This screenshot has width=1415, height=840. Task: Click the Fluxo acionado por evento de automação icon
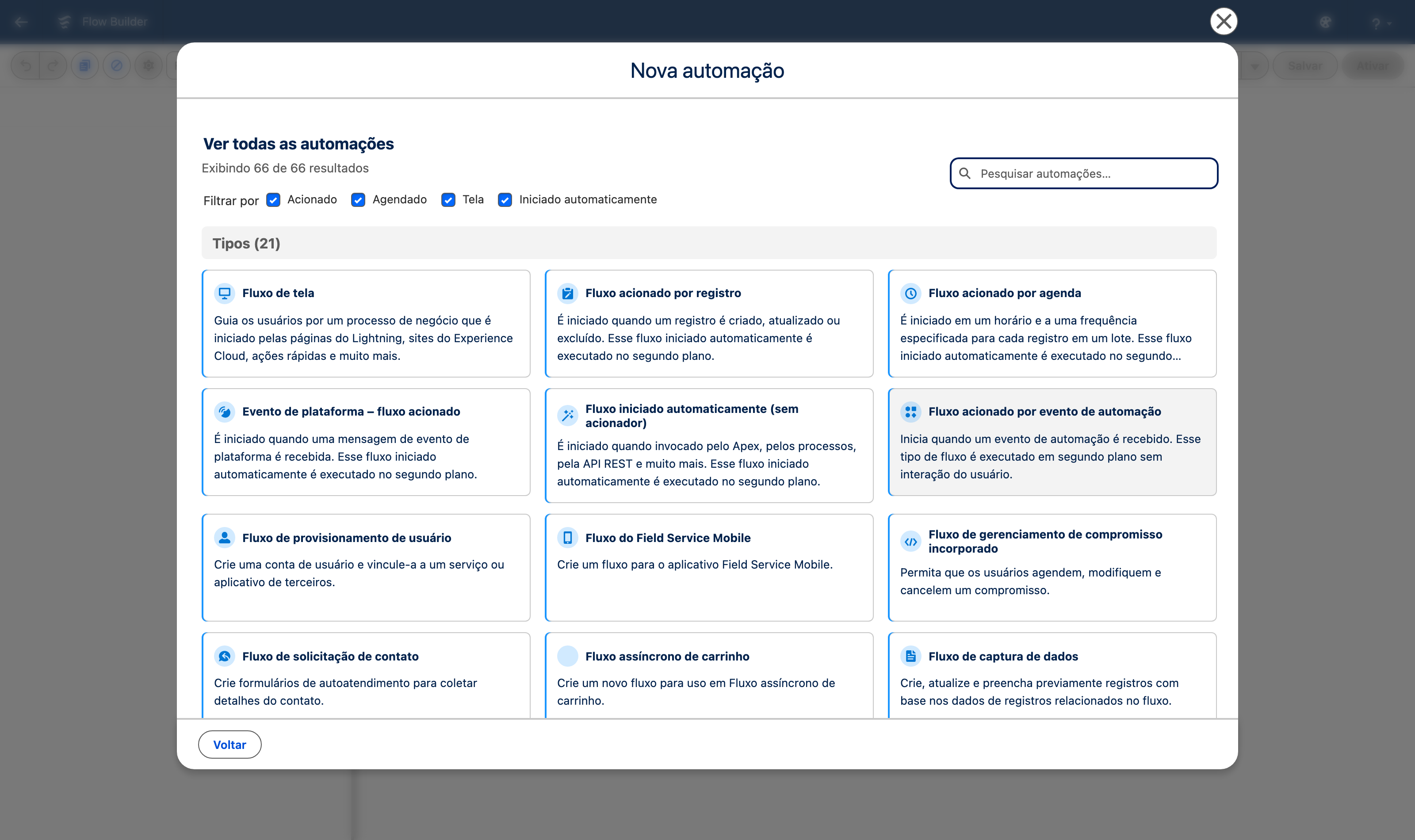[x=911, y=412]
